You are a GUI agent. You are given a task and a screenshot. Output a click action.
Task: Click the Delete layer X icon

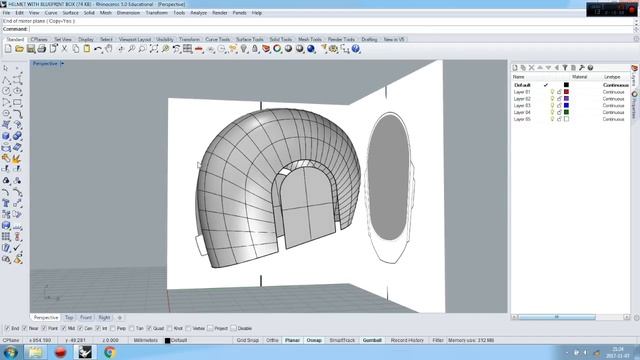coord(531,68)
